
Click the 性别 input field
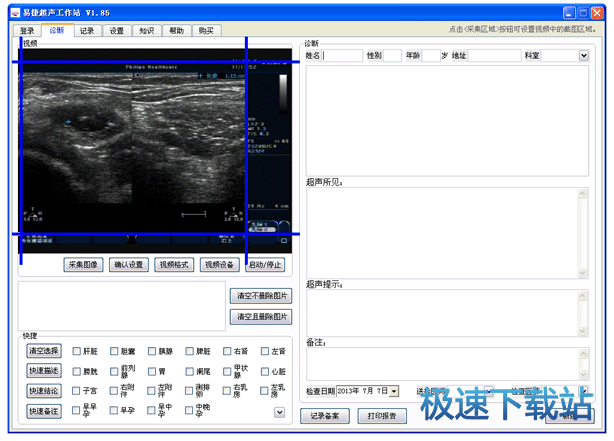pyautogui.click(x=392, y=56)
